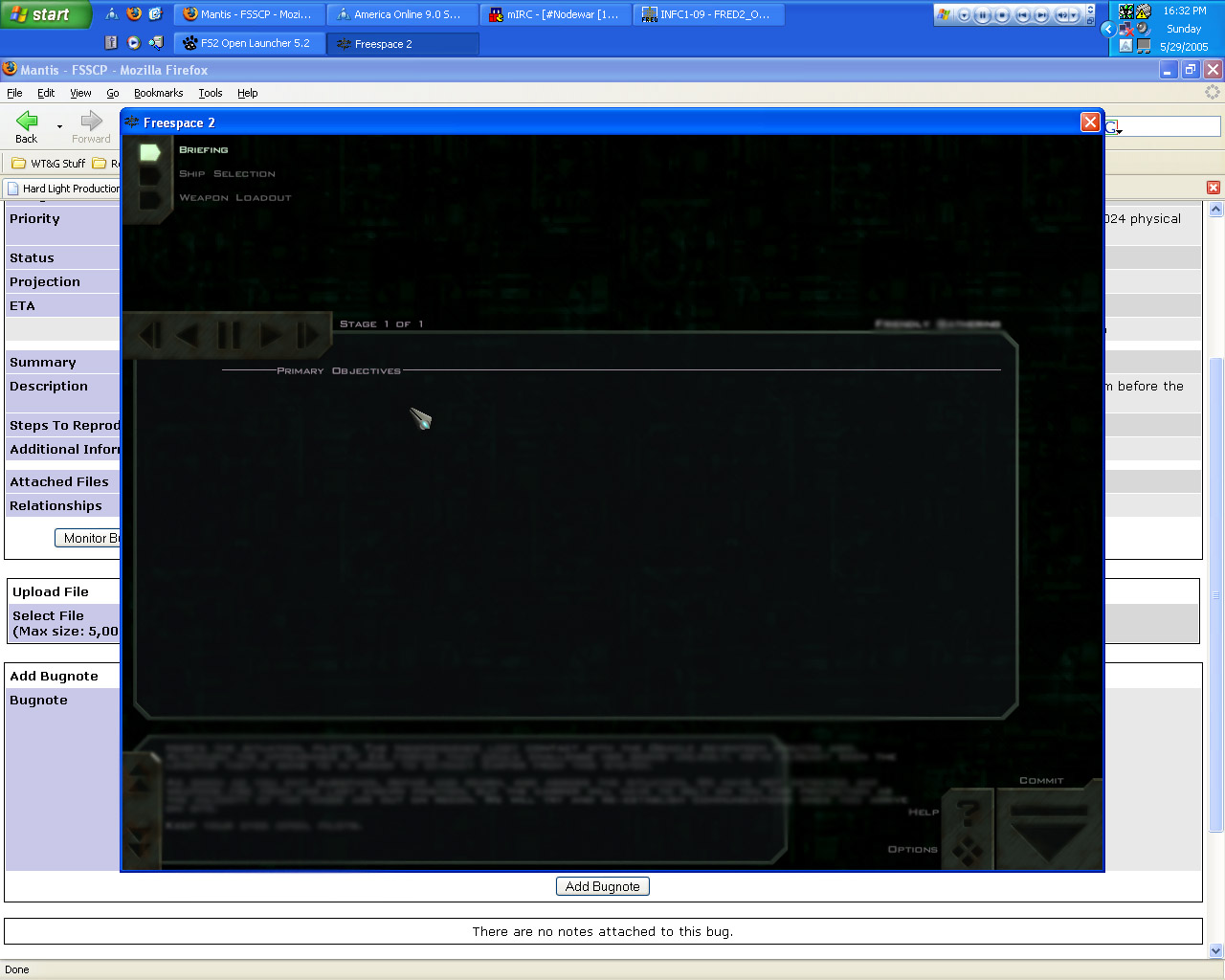Open the WT&G Stuff bookmark folder
The width and height of the screenshot is (1225, 980).
pos(48,164)
